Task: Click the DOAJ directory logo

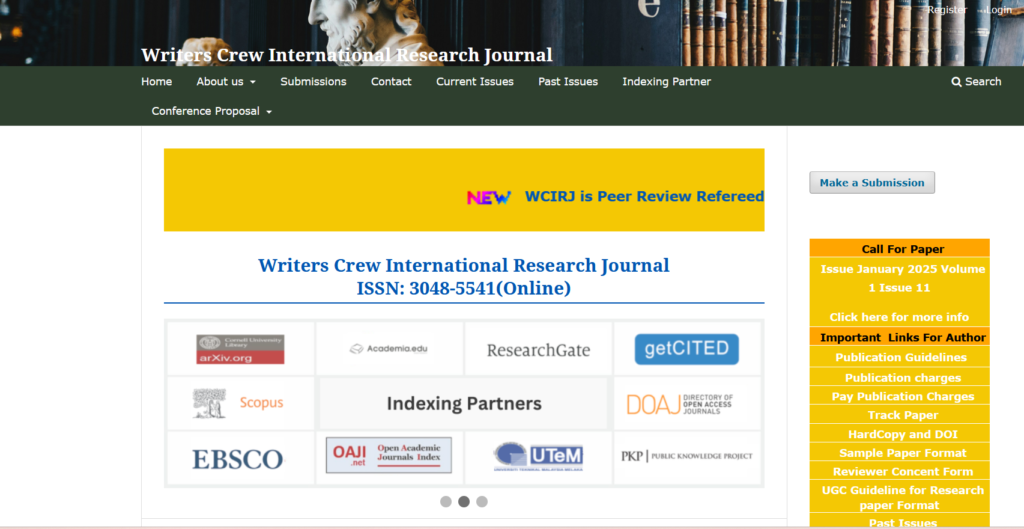Action: coord(680,404)
